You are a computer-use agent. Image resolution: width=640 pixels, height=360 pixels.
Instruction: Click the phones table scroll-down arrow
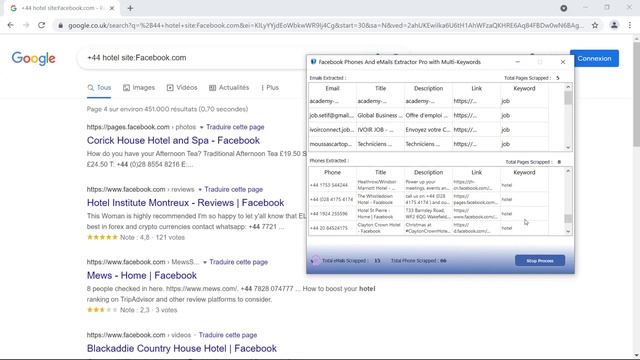[568, 231]
